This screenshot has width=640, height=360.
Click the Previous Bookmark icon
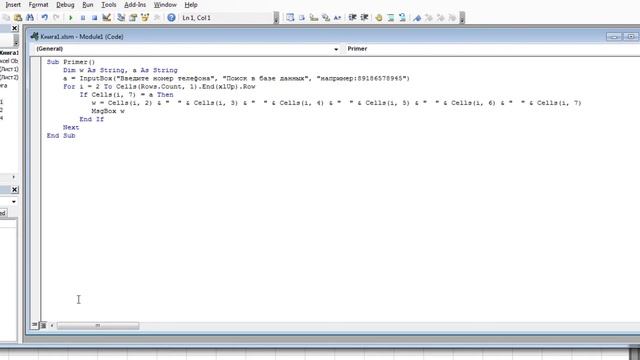(440, 18)
